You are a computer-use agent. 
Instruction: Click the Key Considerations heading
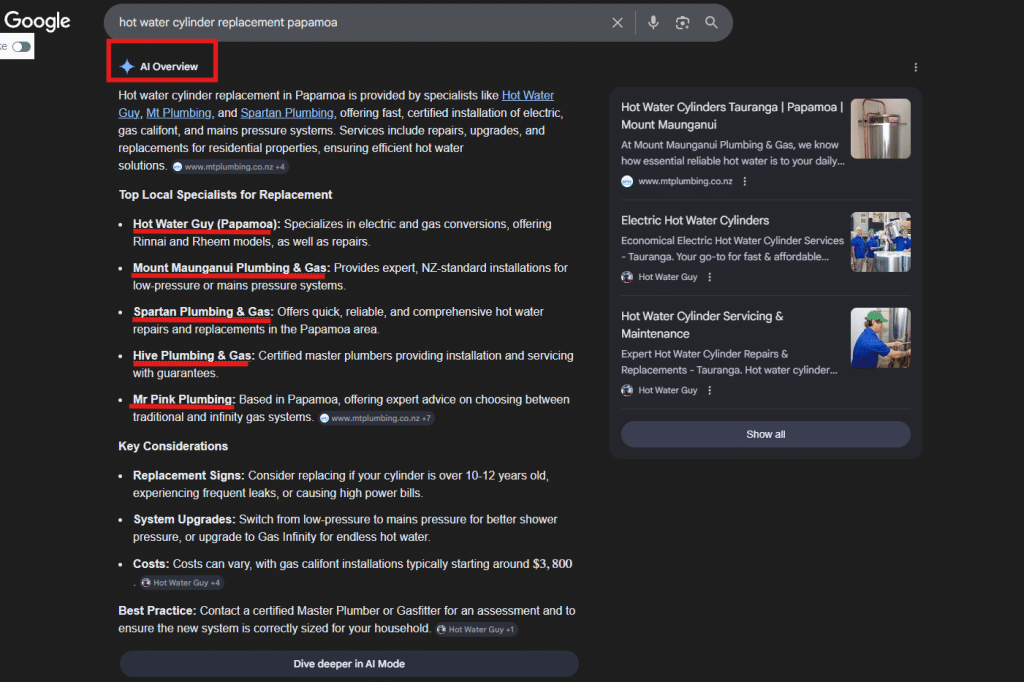coord(173,446)
